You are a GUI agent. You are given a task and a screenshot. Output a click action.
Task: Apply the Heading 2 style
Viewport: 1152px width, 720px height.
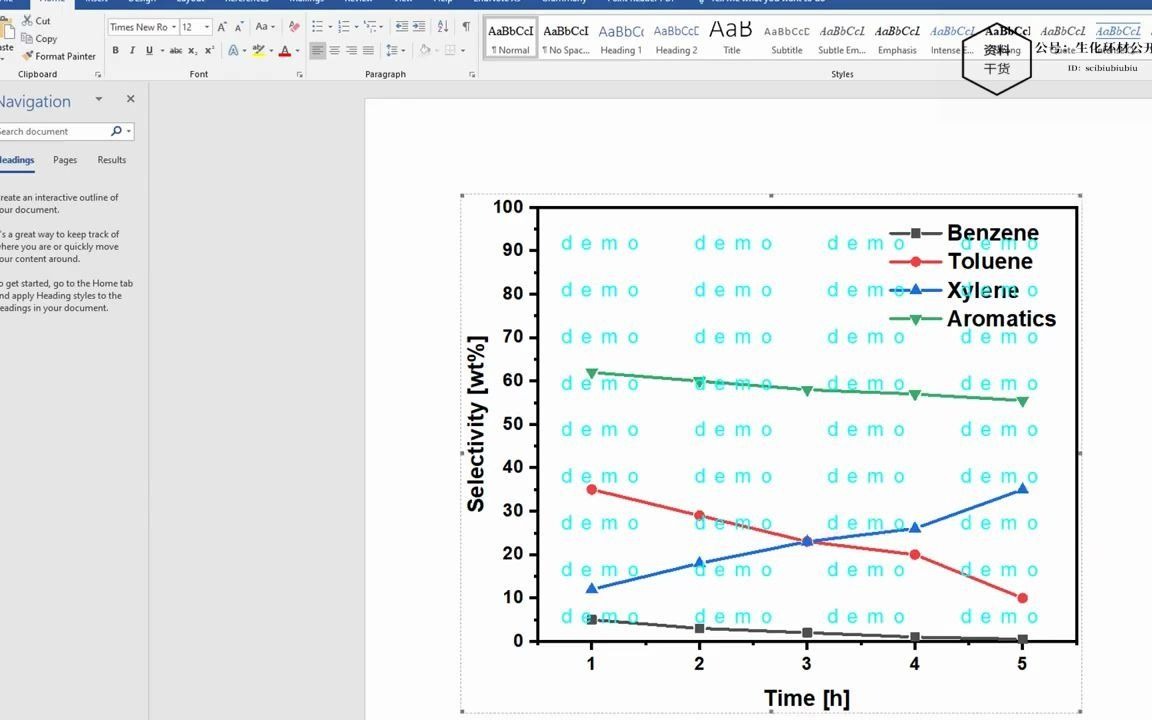click(x=676, y=37)
